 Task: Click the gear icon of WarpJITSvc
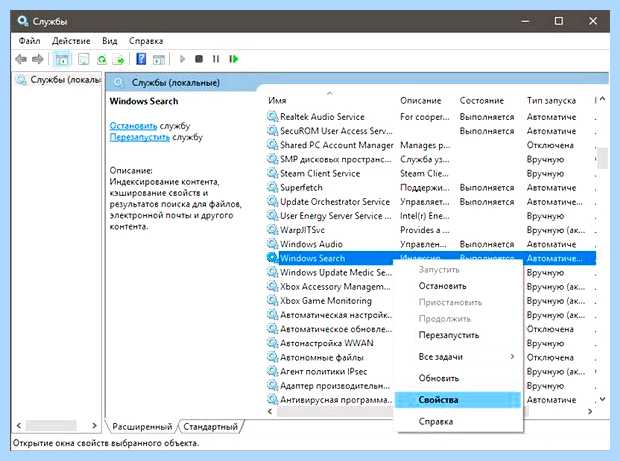pyautogui.click(x=272, y=230)
